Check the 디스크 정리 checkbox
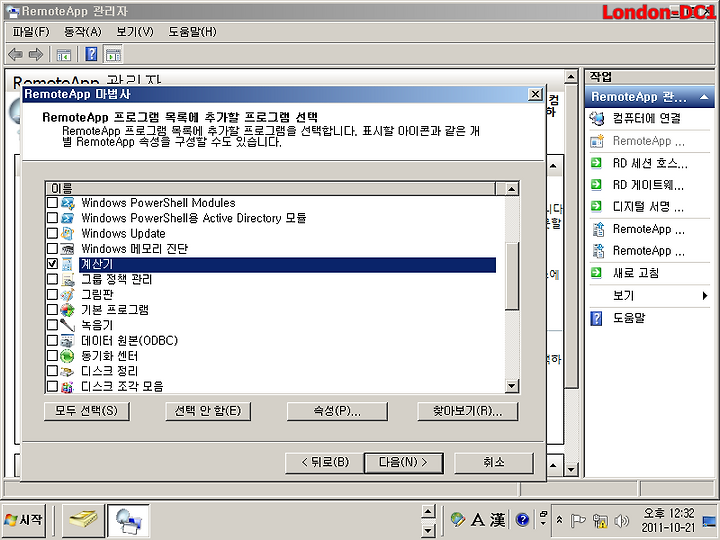This screenshot has width=720, height=540. click(52, 371)
